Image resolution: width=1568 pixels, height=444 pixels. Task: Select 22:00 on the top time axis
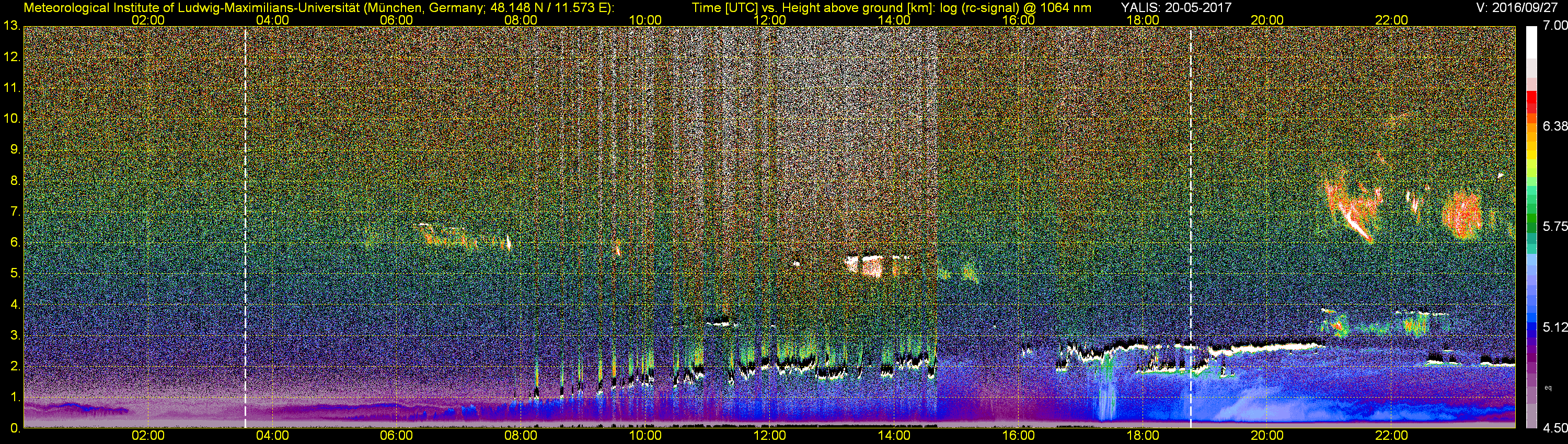pos(1391,20)
